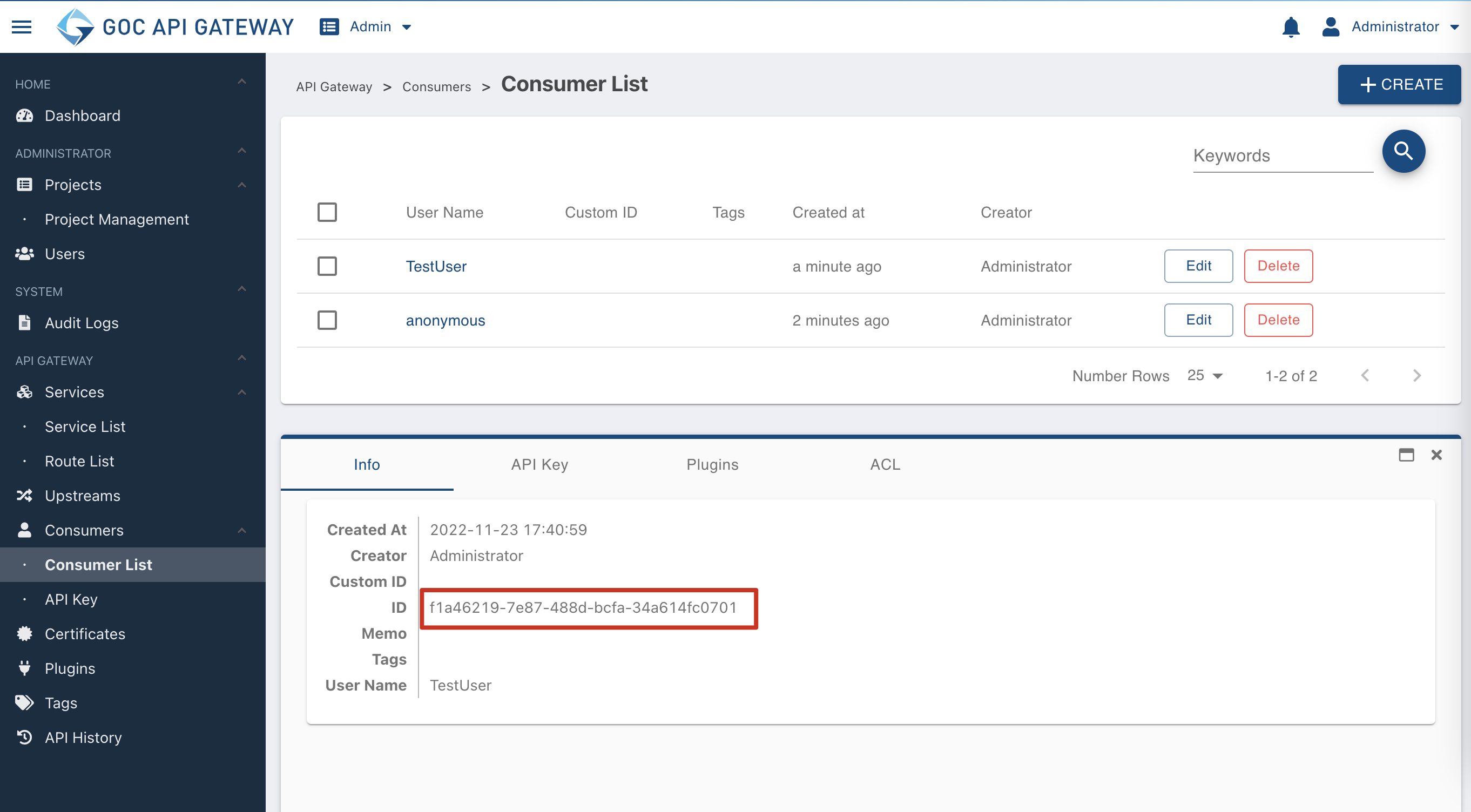Screen dimensions: 1471x812
Task: Open the Number Rows 25 dropdown
Action: [x=1204, y=375]
